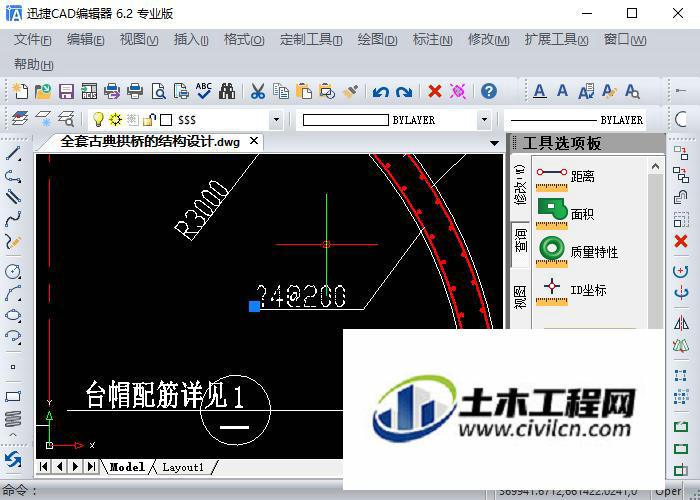Open print preview with magnifier page icon
Screen dimensions: 700x500
tap(158, 92)
